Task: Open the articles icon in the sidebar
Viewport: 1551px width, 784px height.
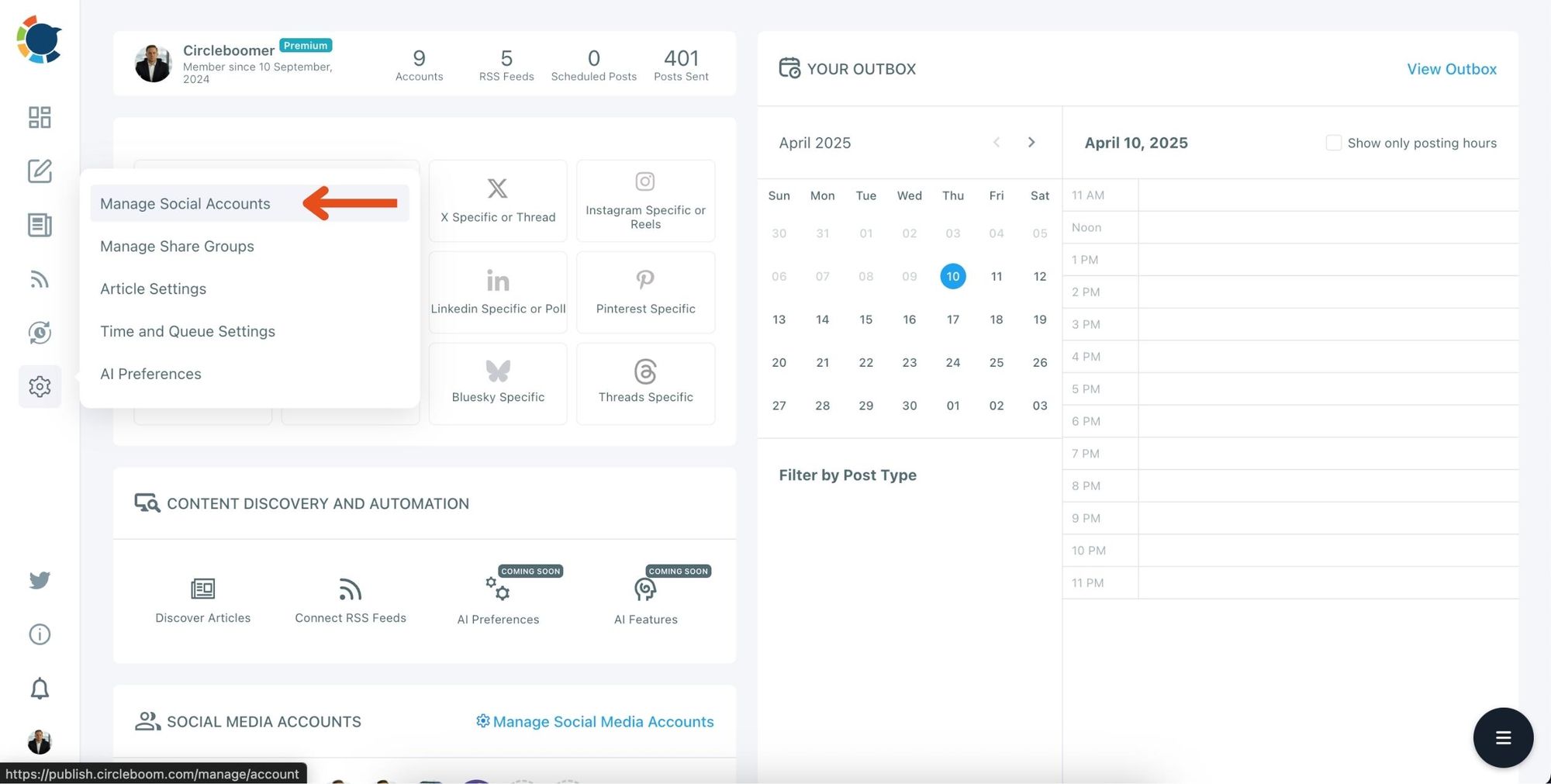Action: point(40,225)
